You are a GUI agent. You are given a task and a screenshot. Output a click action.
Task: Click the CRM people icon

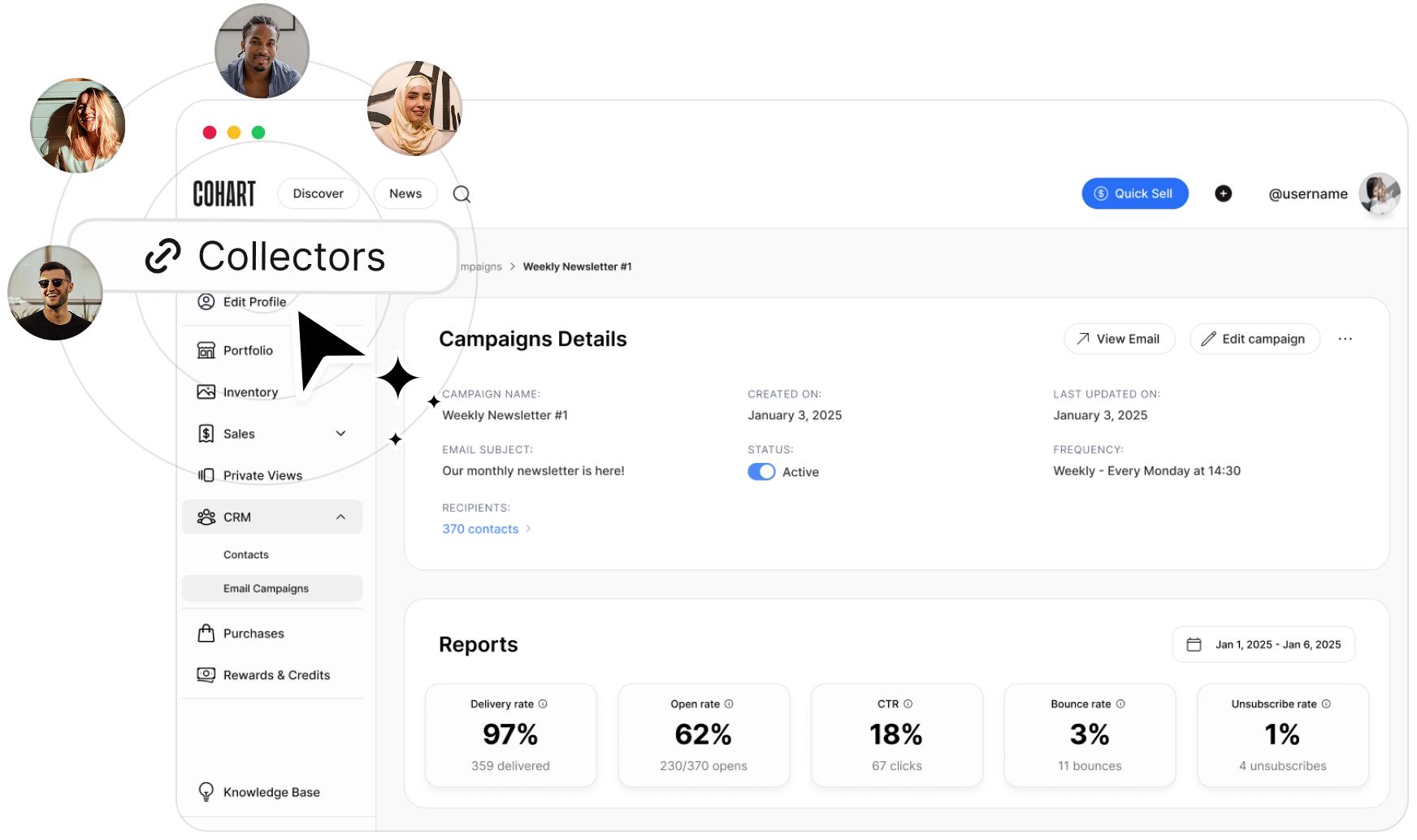point(206,517)
